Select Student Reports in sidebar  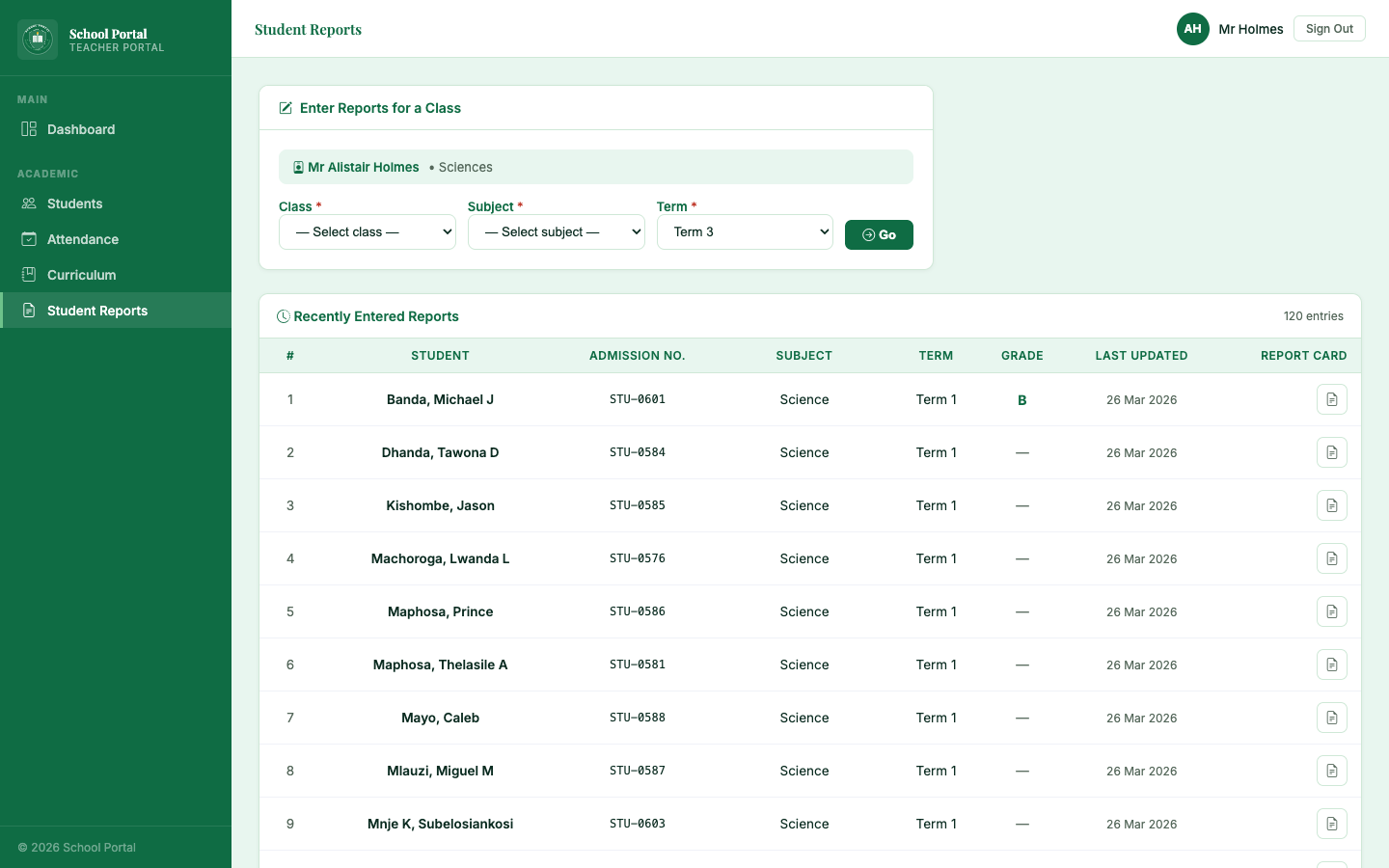(x=96, y=311)
